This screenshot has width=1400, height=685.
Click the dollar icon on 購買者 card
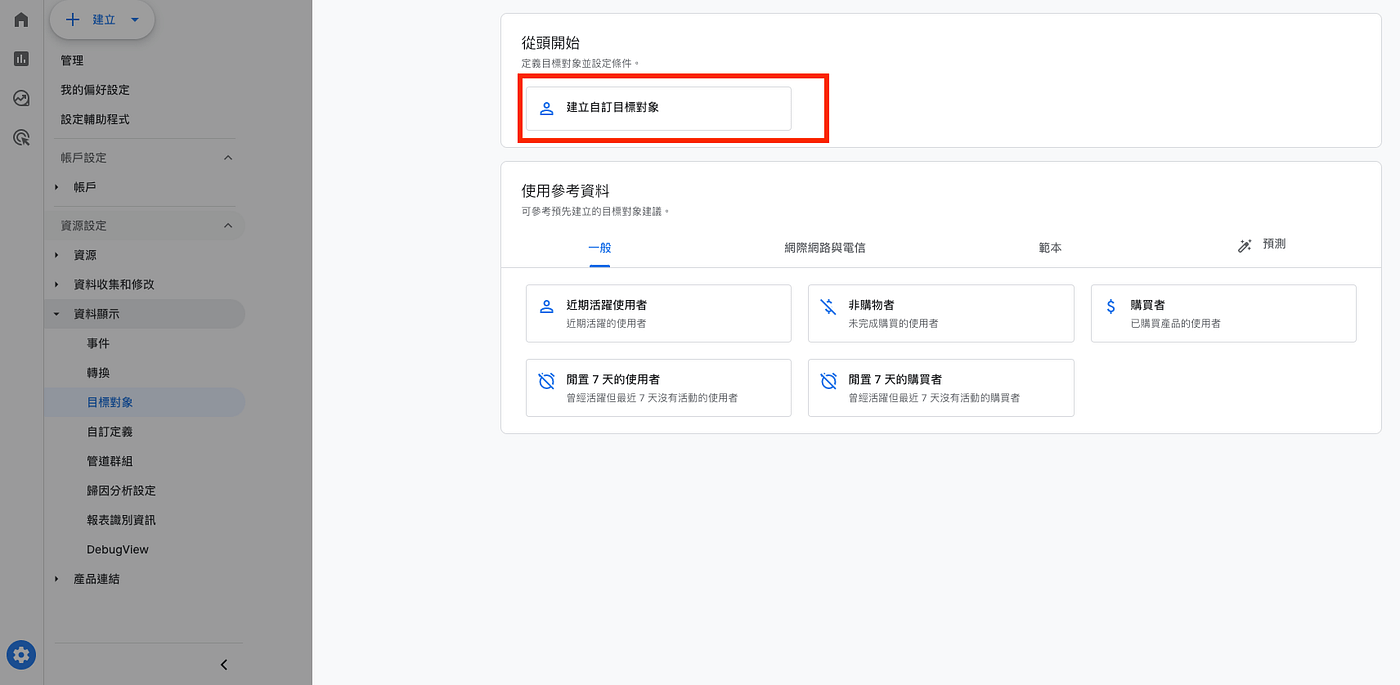pos(1111,307)
